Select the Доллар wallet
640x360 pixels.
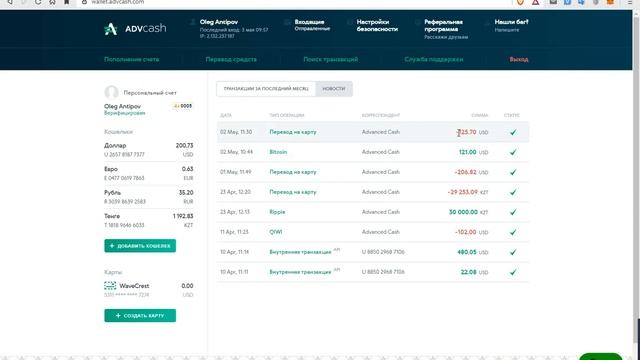(x=149, y=150)
